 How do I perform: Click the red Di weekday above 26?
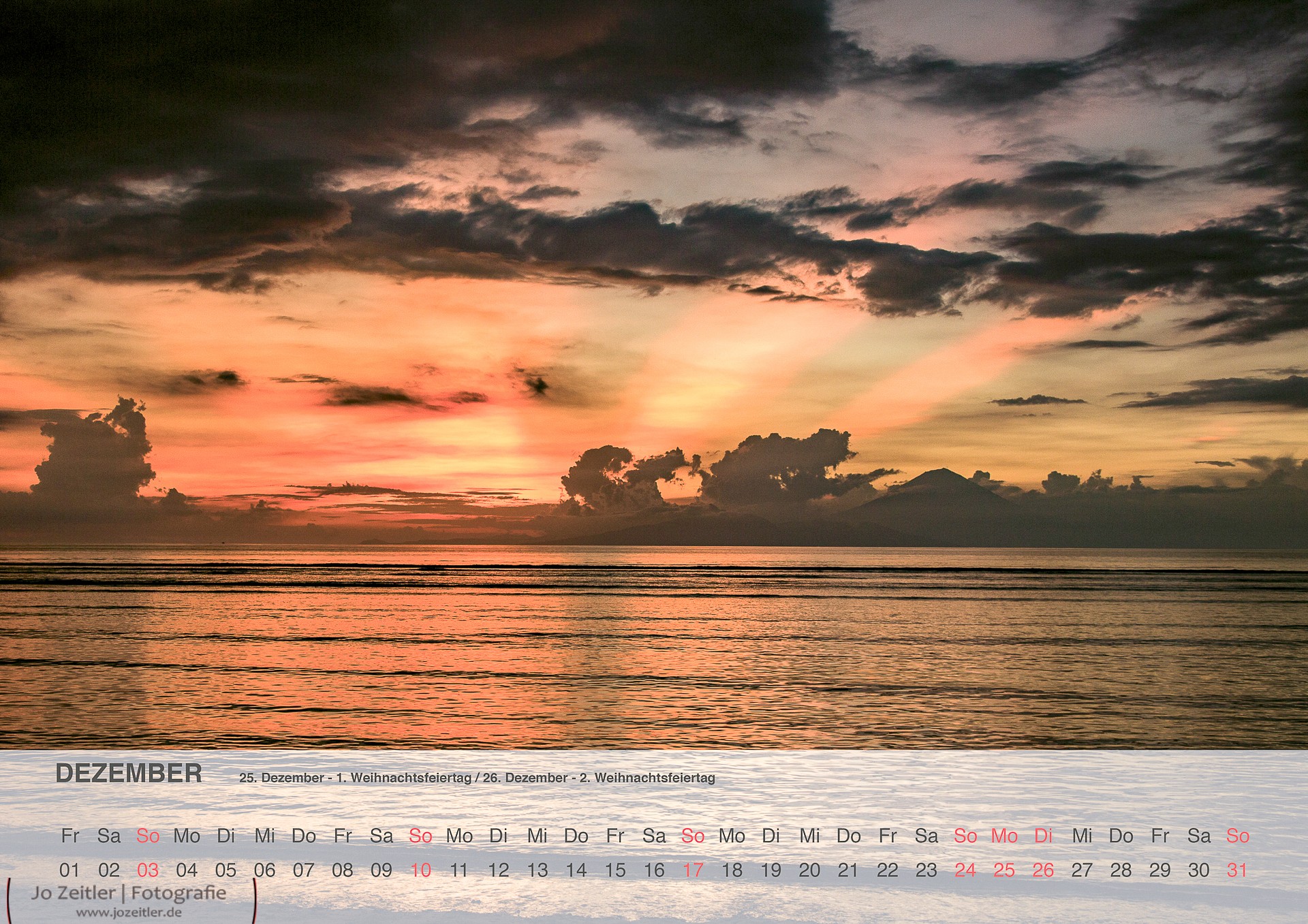[1043, 835]
